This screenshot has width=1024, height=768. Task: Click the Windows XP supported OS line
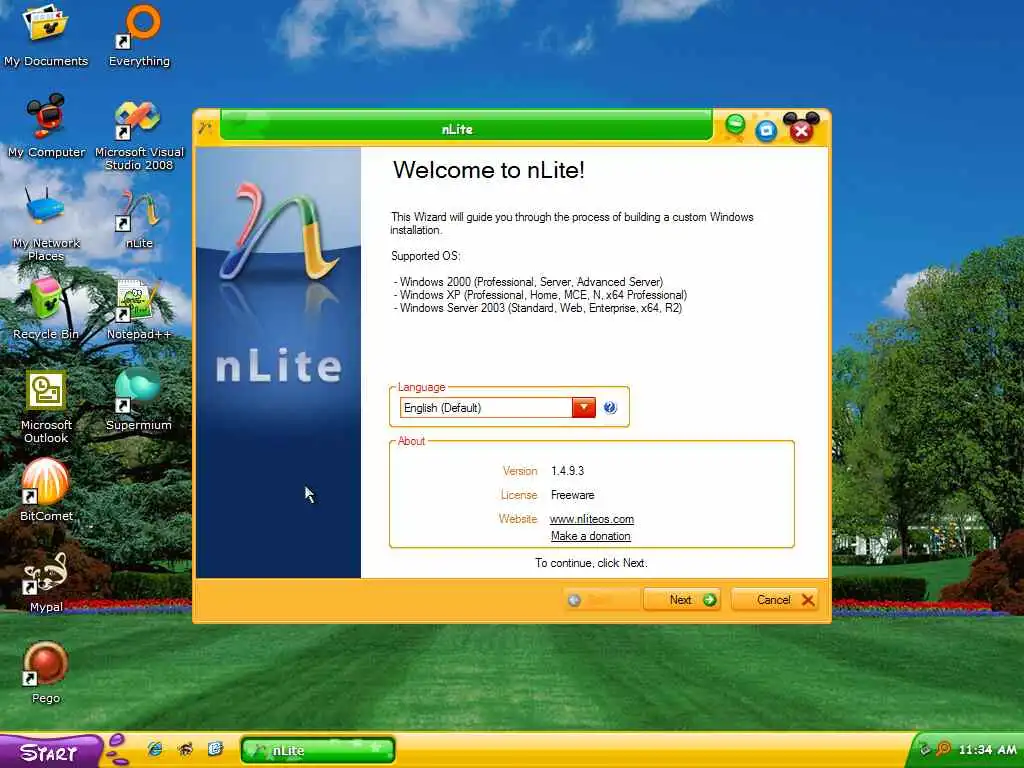pyautogui.click(x=540, y=295)
